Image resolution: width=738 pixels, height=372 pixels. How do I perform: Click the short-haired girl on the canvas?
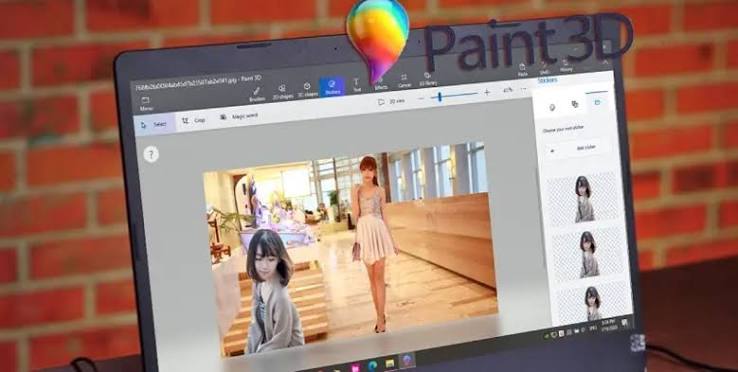click(x=272, y=292)
